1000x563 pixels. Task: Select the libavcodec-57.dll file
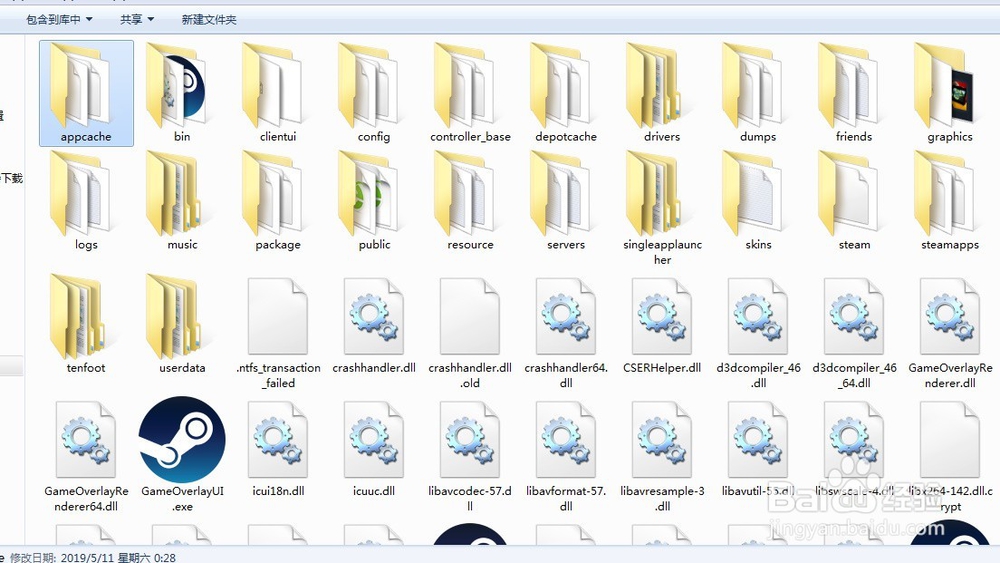pyautogui.click(x=470, y=456)
